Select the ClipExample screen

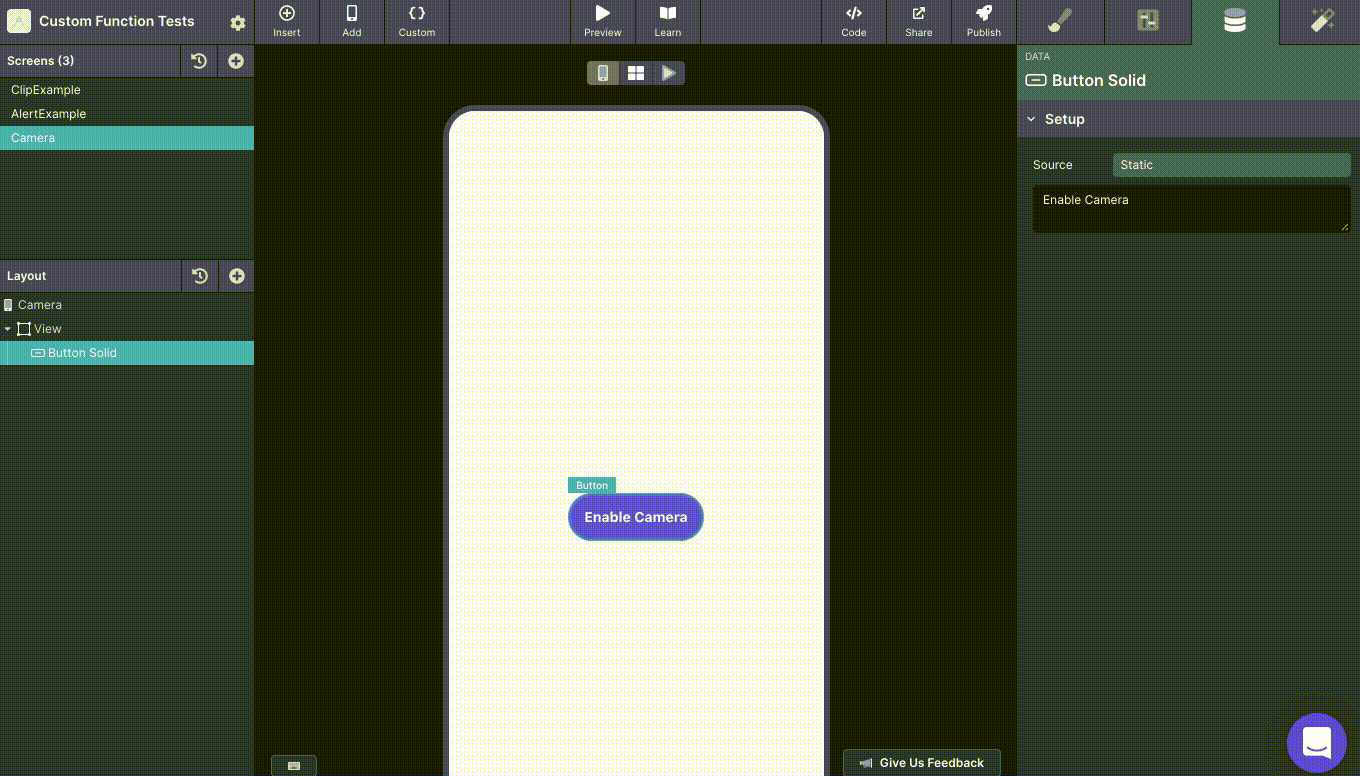[x=127, y=90]
